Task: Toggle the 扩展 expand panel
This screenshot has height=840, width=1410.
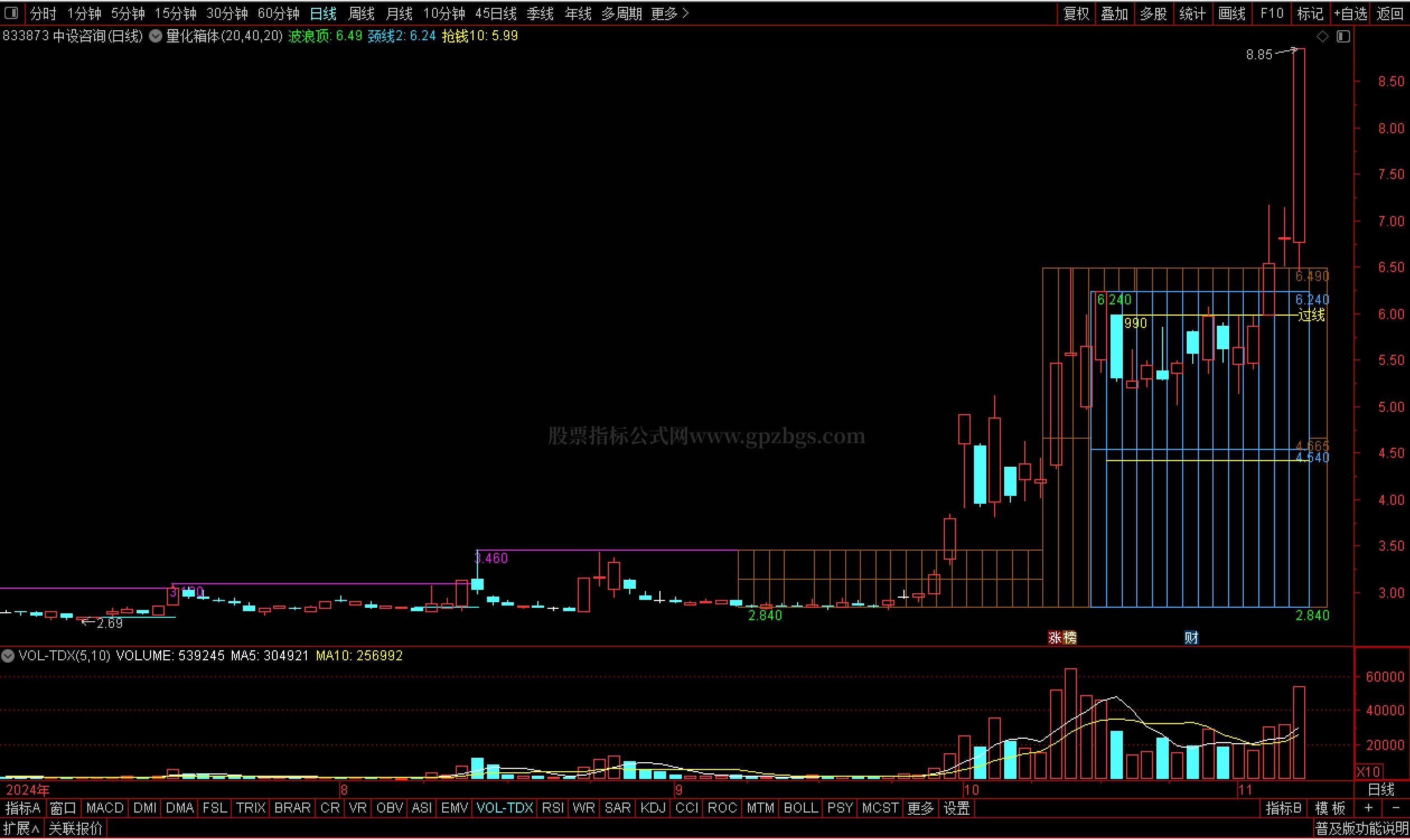Action: [21, 829]
